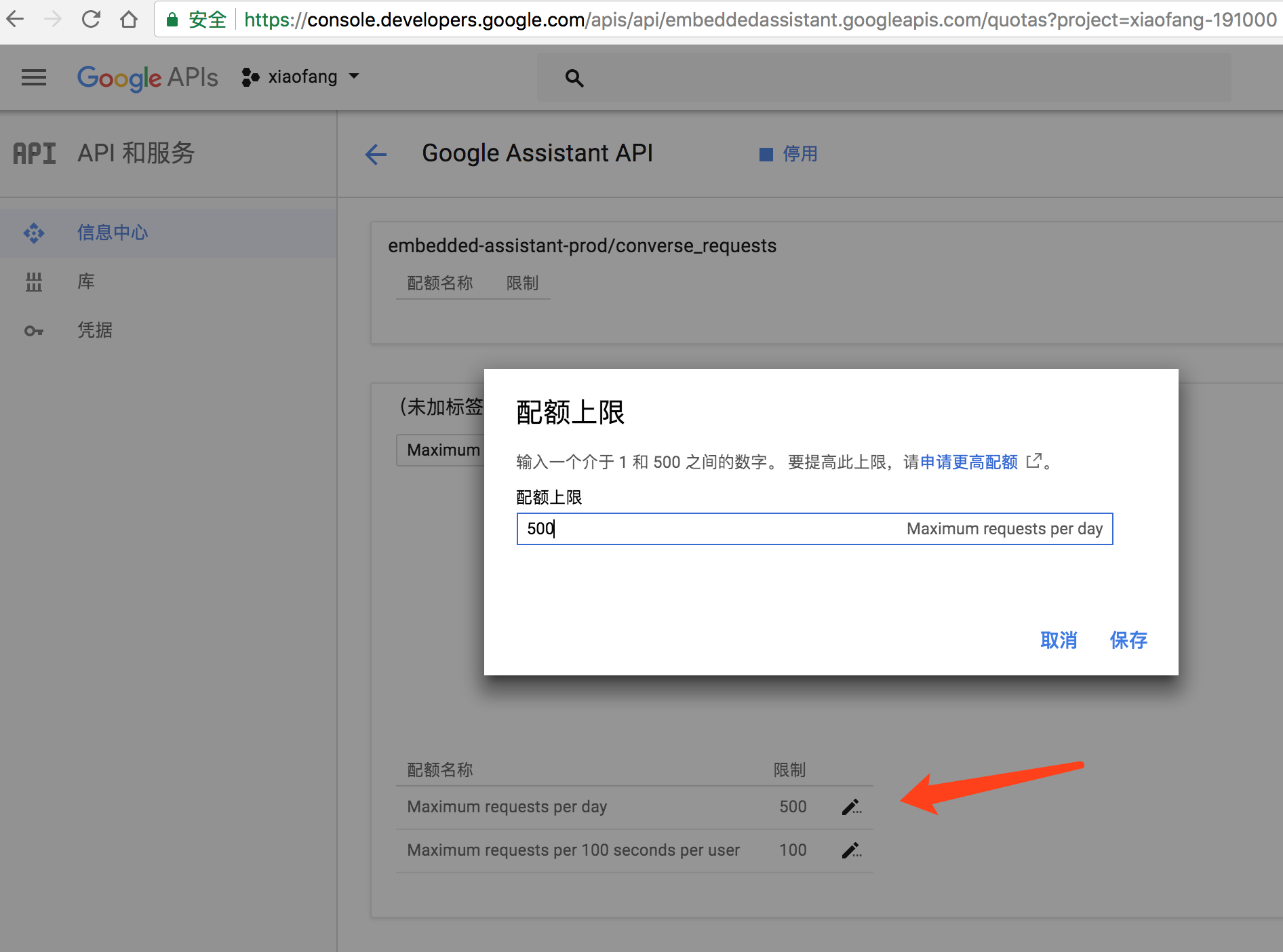Click the 500 limit value in the table
The image size is (1283, 952).
click(793, 807)
